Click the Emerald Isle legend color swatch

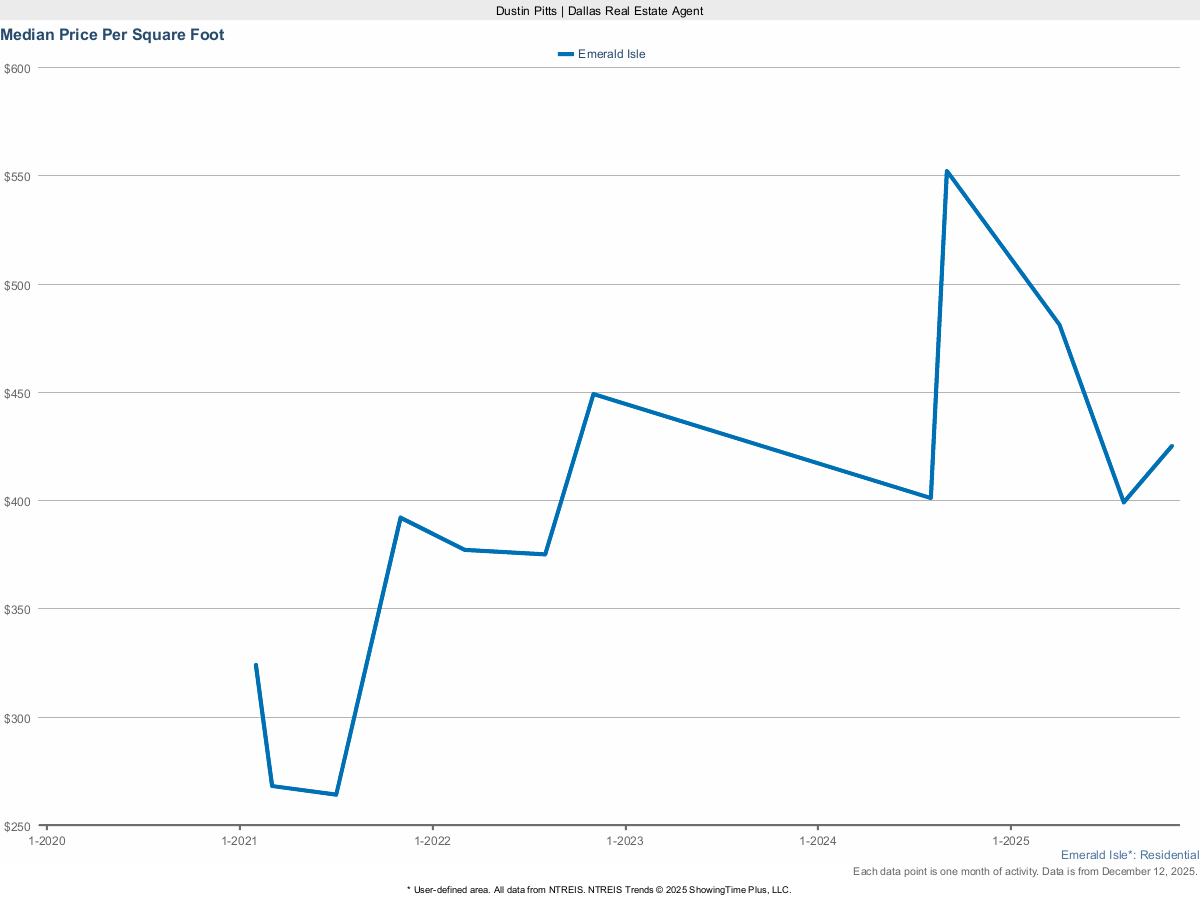click(566, 54)
